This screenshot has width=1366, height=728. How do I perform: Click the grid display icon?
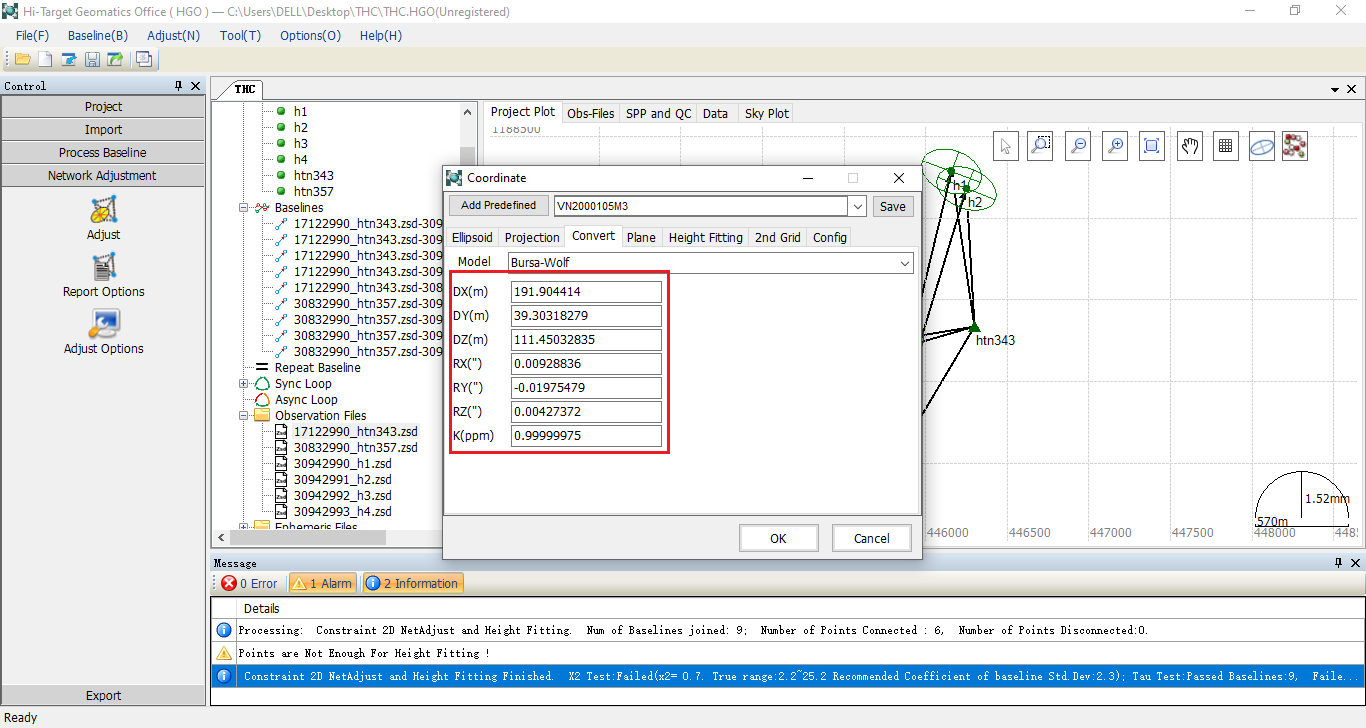pyautogui.click(x=1225, y=146)
